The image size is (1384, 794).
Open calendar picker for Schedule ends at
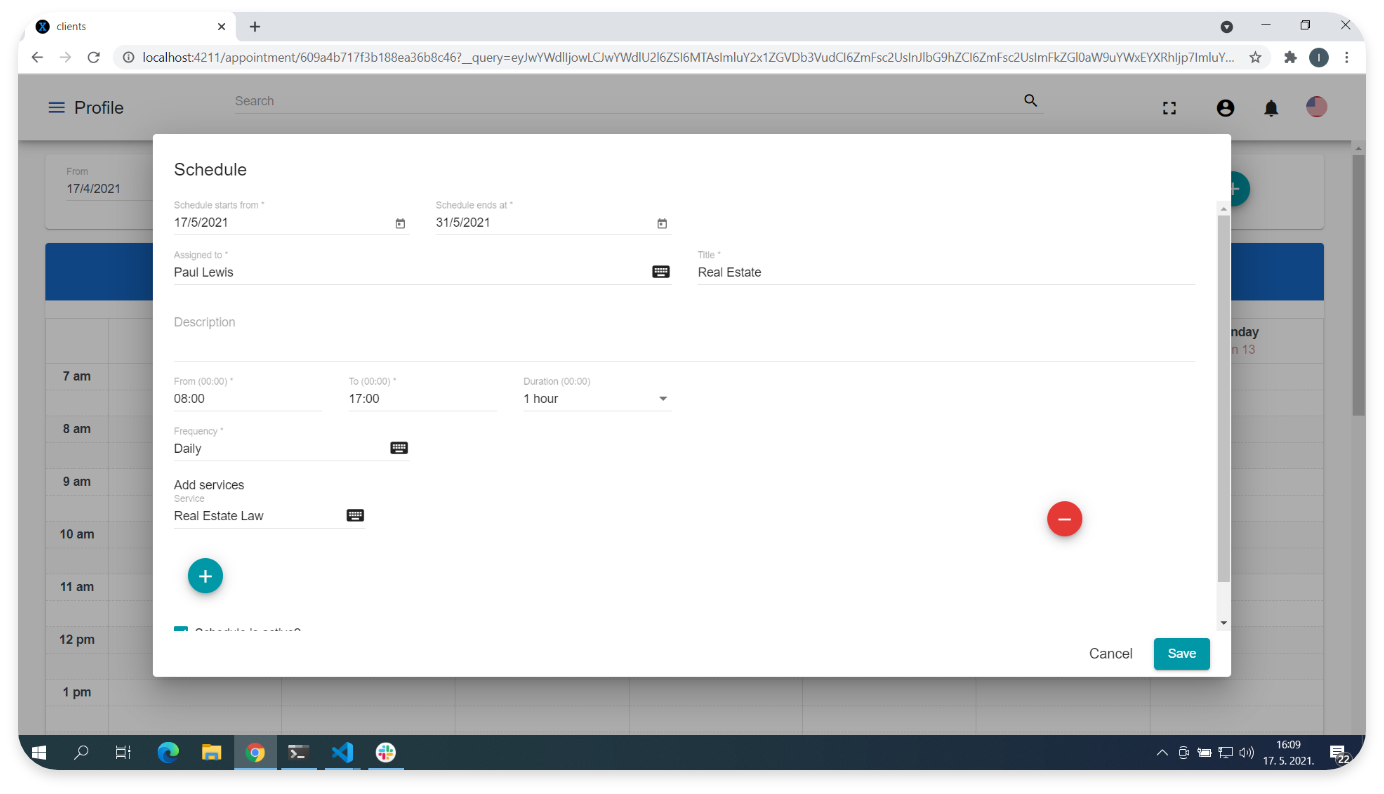coord(662,223)
